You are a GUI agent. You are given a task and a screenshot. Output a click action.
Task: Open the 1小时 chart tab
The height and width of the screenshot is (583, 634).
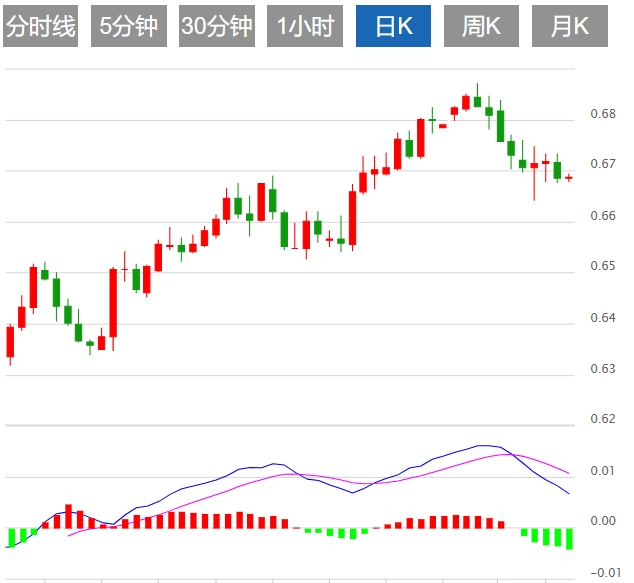[x=305, y=26]
